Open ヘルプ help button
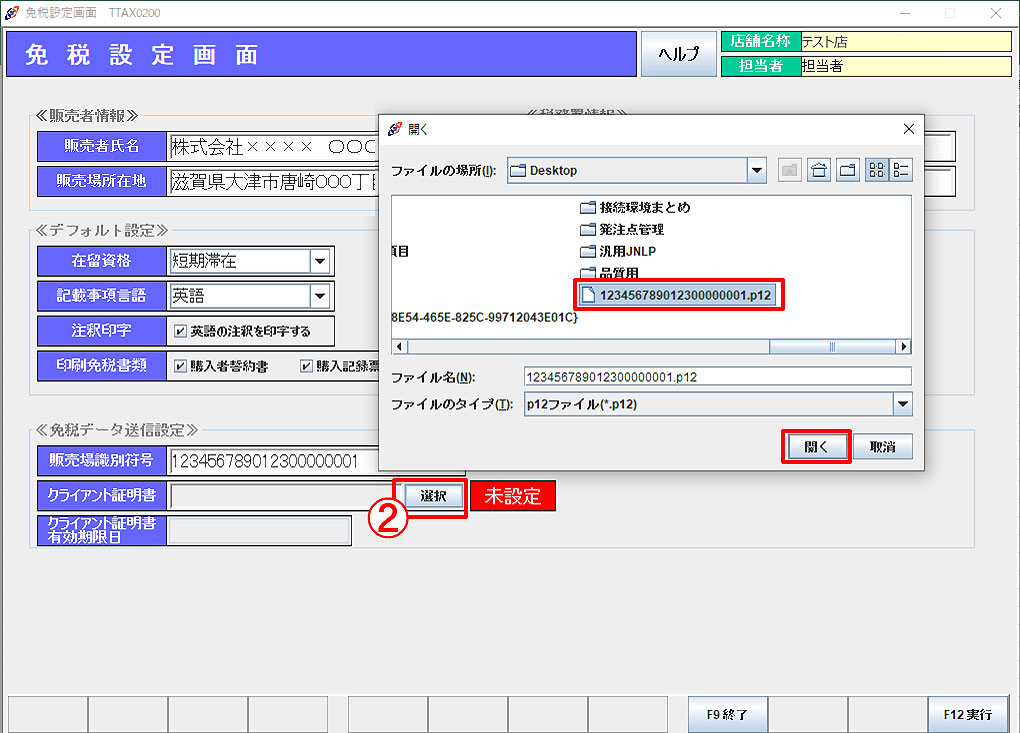Image resolution: width=1020 pixels, height=733 pixels. click(678, 54)
